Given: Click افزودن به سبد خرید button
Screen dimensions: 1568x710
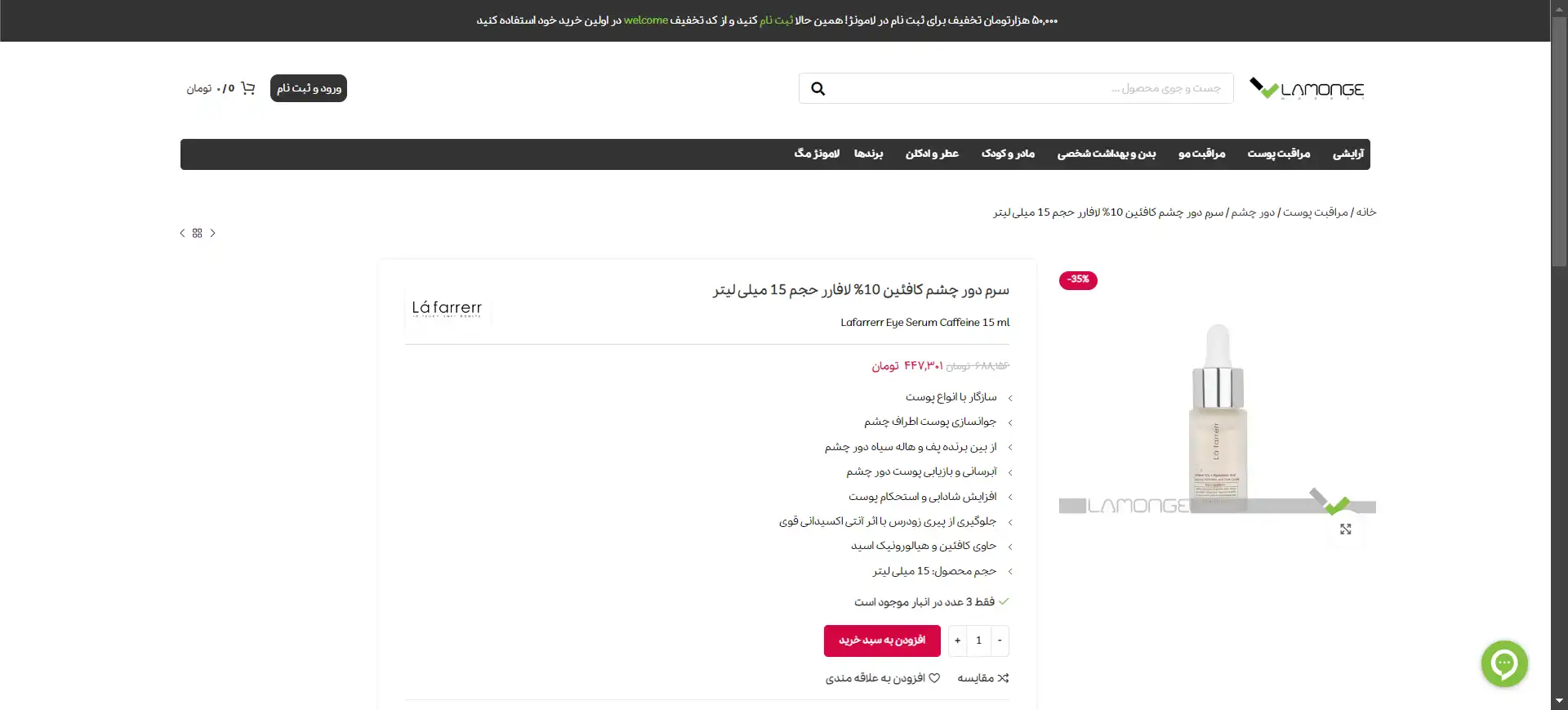Looking at the screenshot, I should point(882,641).
